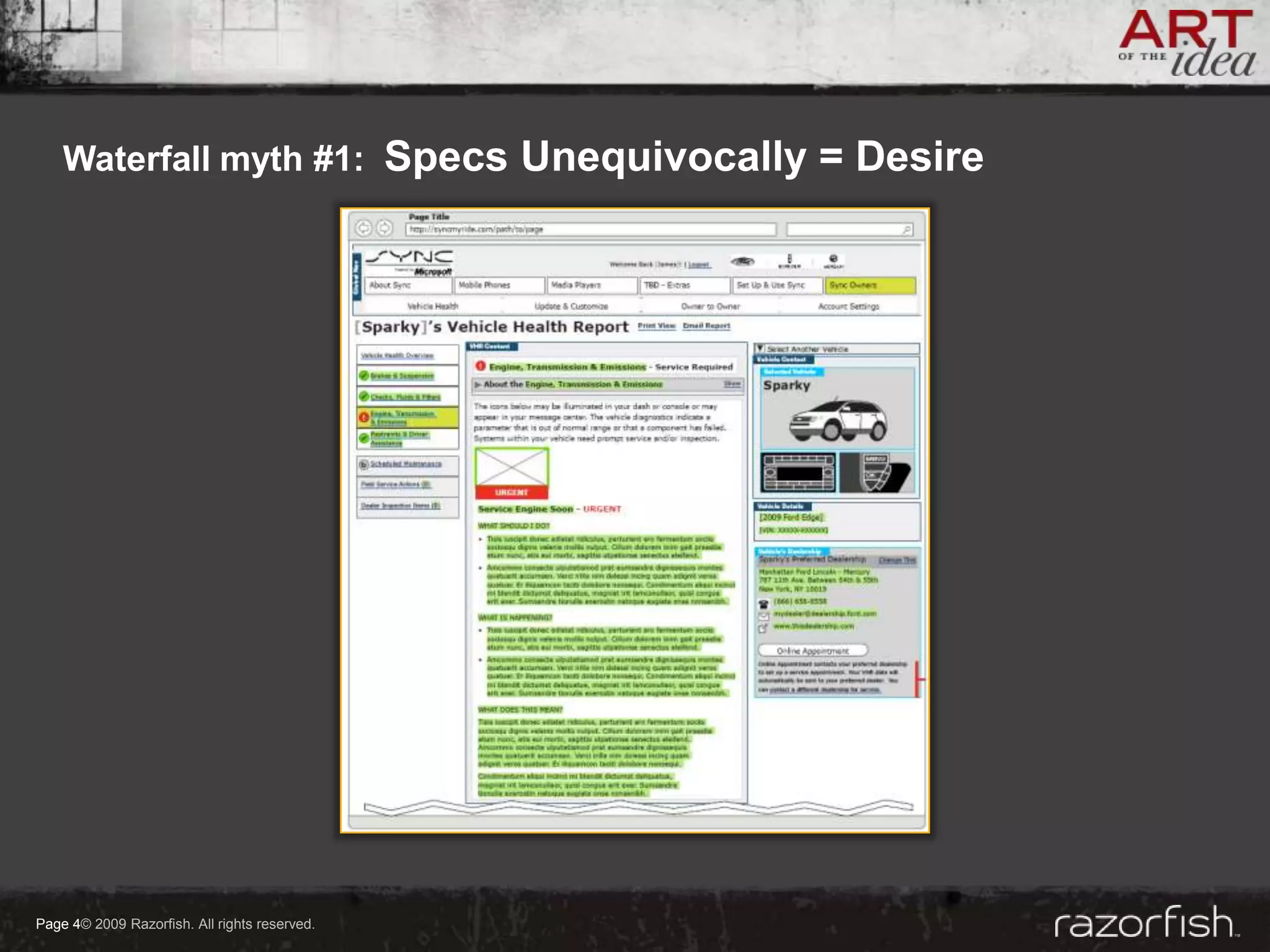
Task: Click the browser search input field
Action: pyautogui.click(x=850, y=230)
